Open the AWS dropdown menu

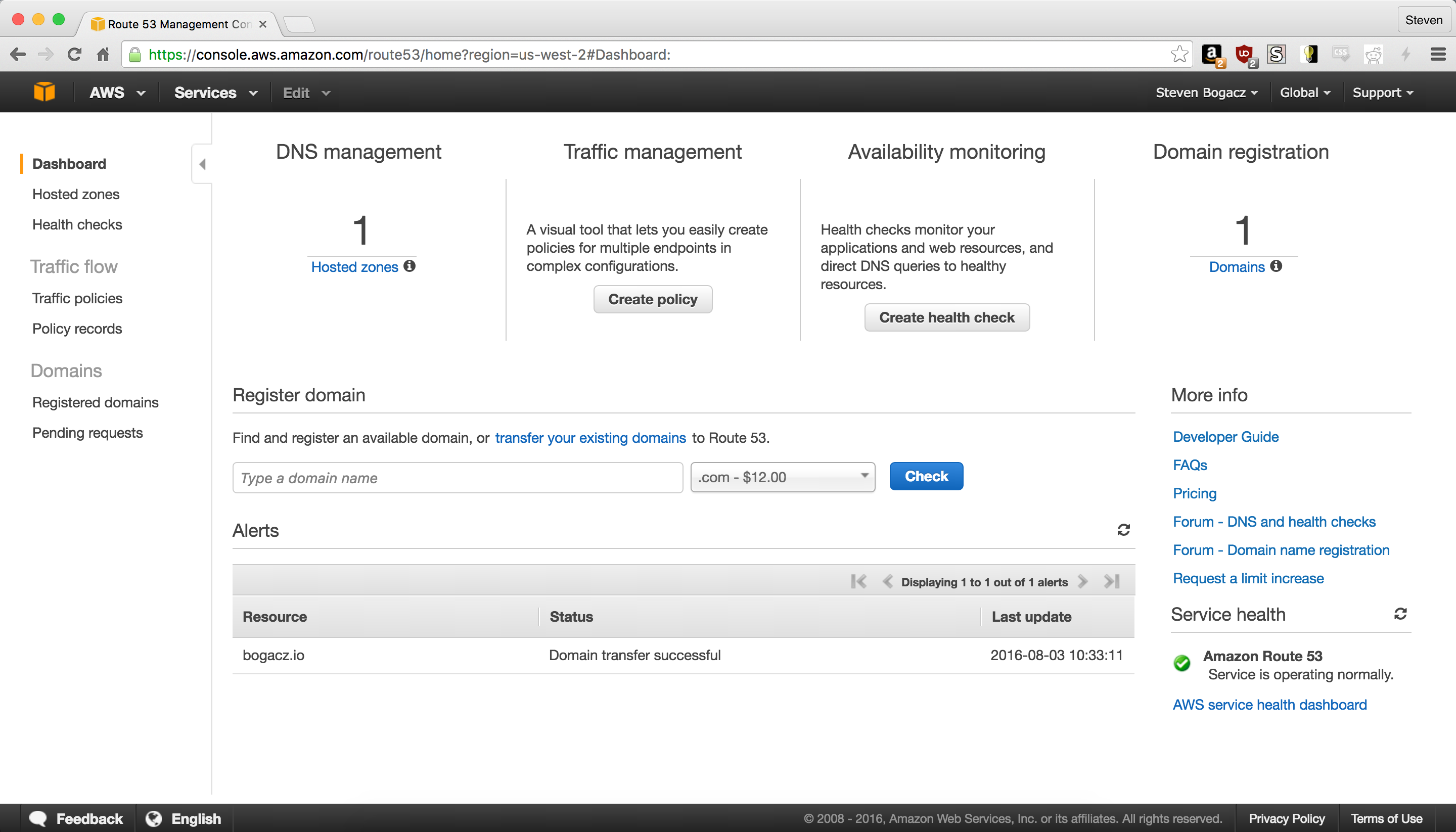pos(117,93)
